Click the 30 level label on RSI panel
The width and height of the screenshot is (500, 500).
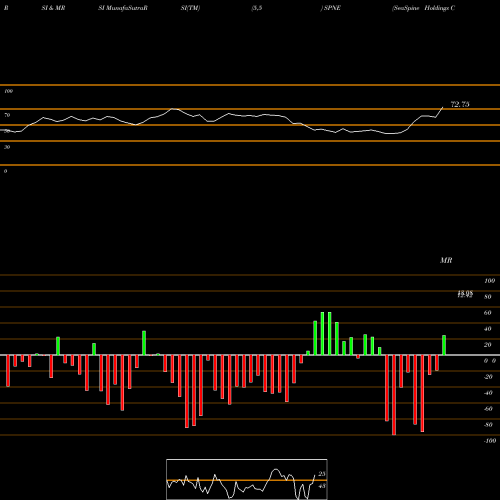click(x=7, y=147)
